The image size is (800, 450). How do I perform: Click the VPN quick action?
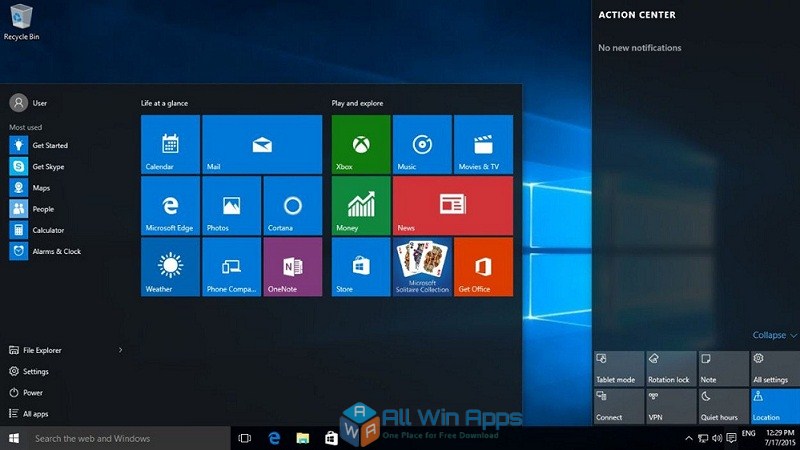tap(671, 406)
